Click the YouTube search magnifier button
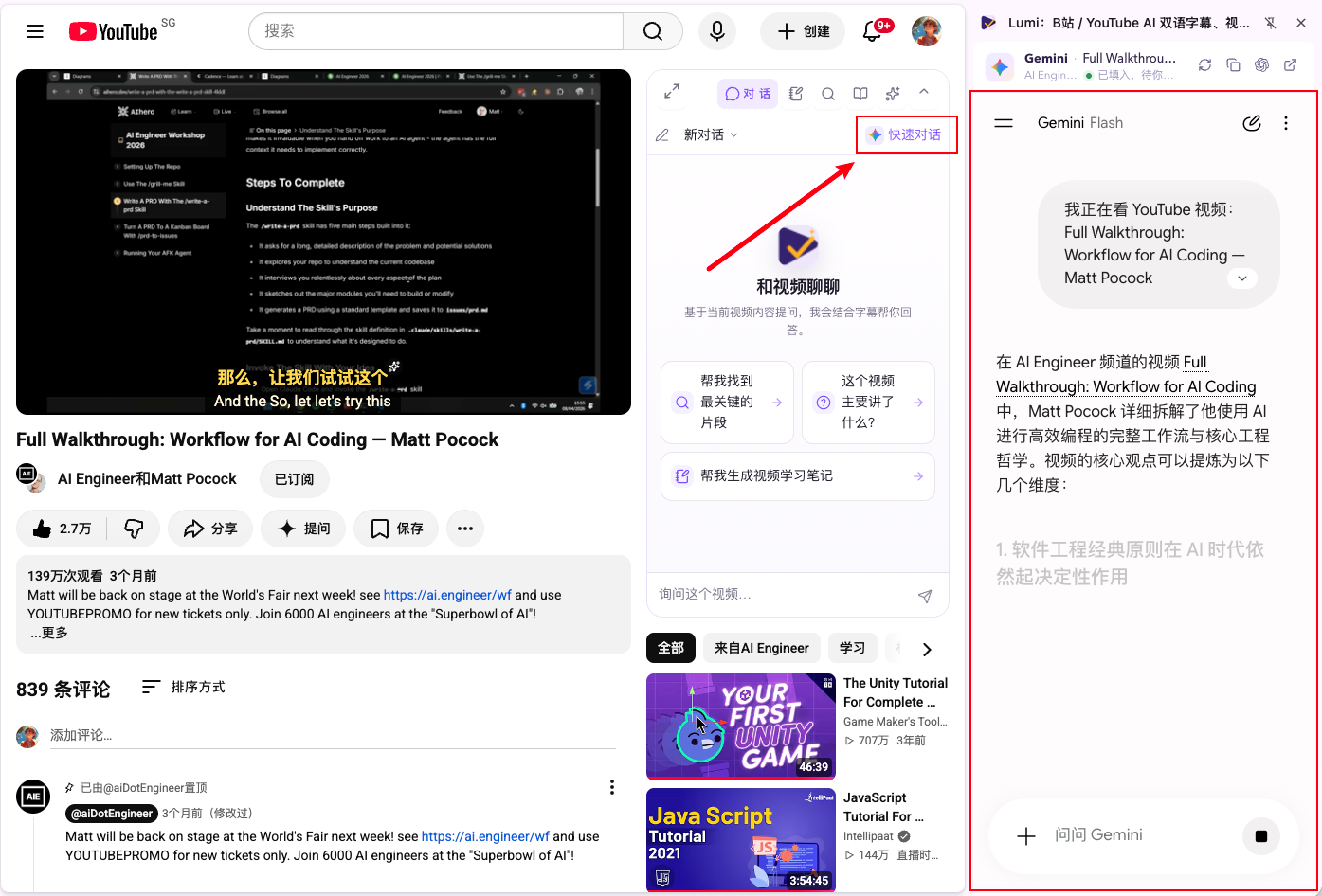The image size is (1322, 896). [653, 31]
